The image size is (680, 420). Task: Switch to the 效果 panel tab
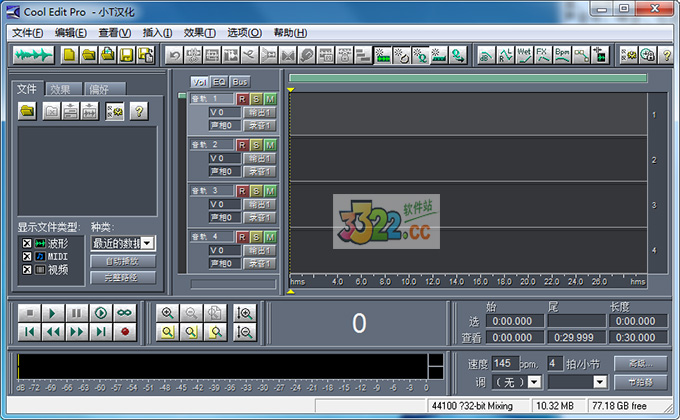tap(63, 89)
